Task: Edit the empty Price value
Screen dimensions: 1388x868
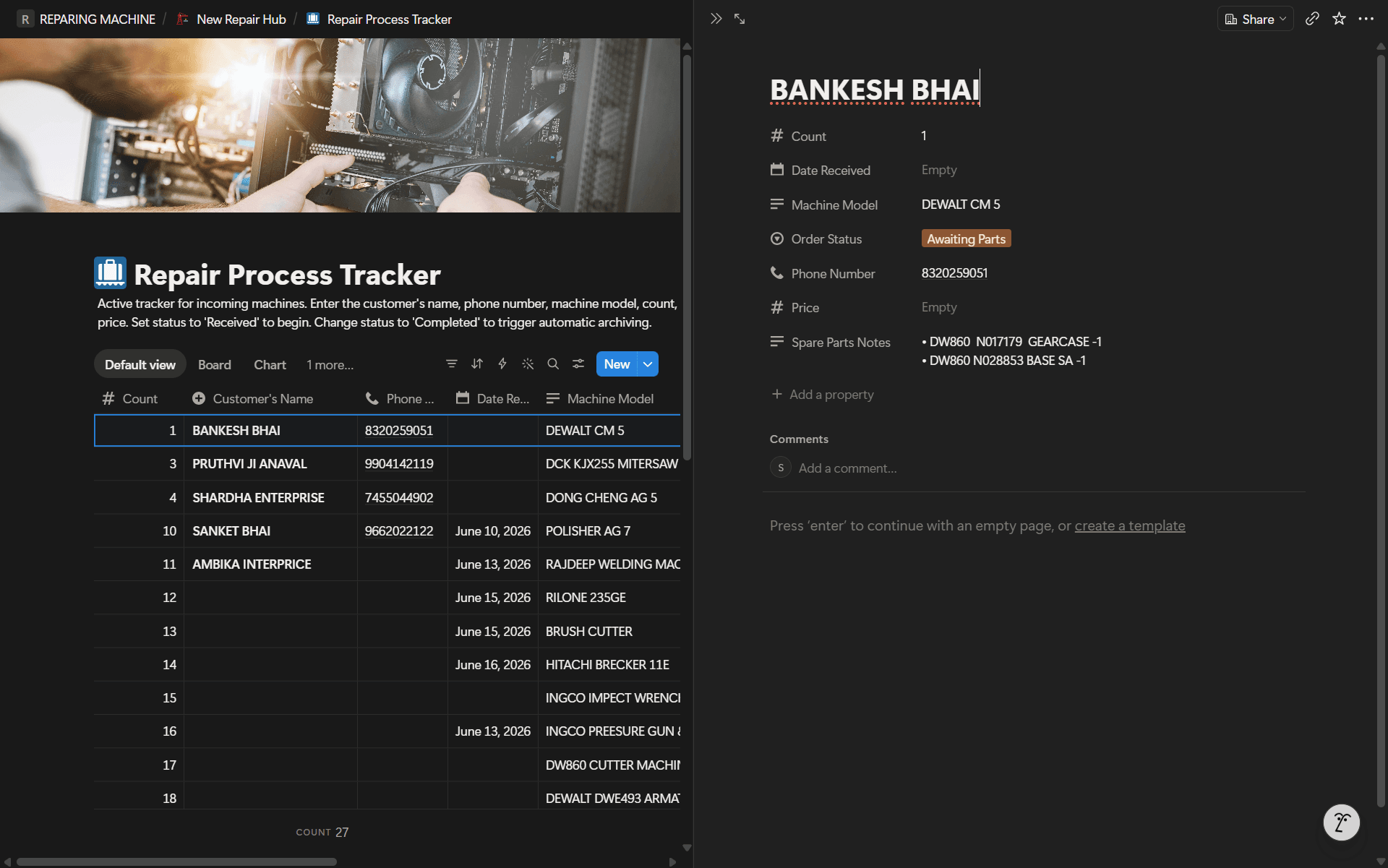Action: tap(939, 307)
